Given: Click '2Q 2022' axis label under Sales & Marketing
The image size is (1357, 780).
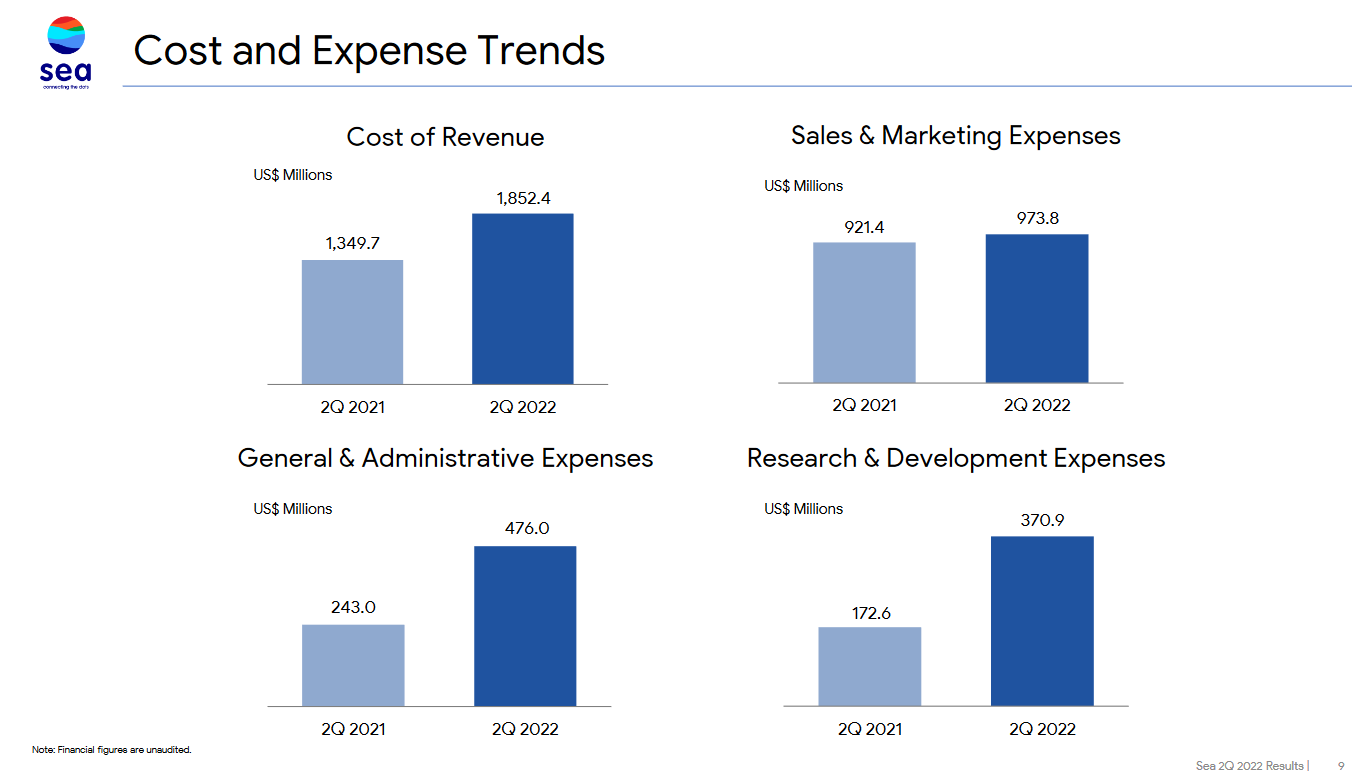Looking at the screenshot, I should coord(1037,405).
